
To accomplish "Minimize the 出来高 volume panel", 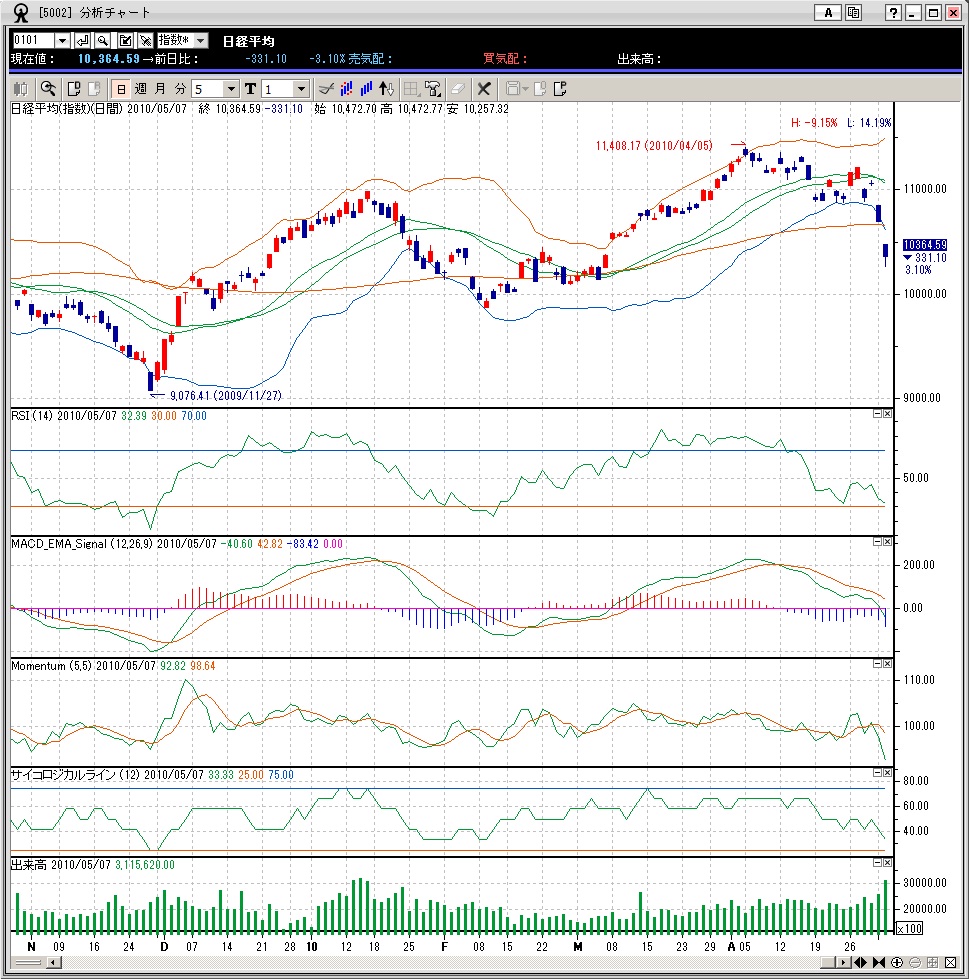I will (x=877, y=862).
